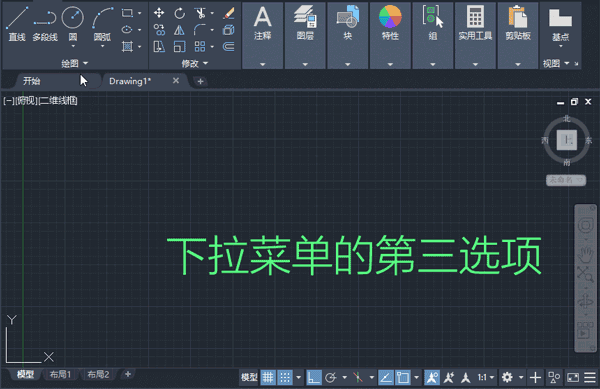Switch to the Drawing1 tab
This screenshot has width=600, height=389.
pyautogui.click(x=130, y=81)
